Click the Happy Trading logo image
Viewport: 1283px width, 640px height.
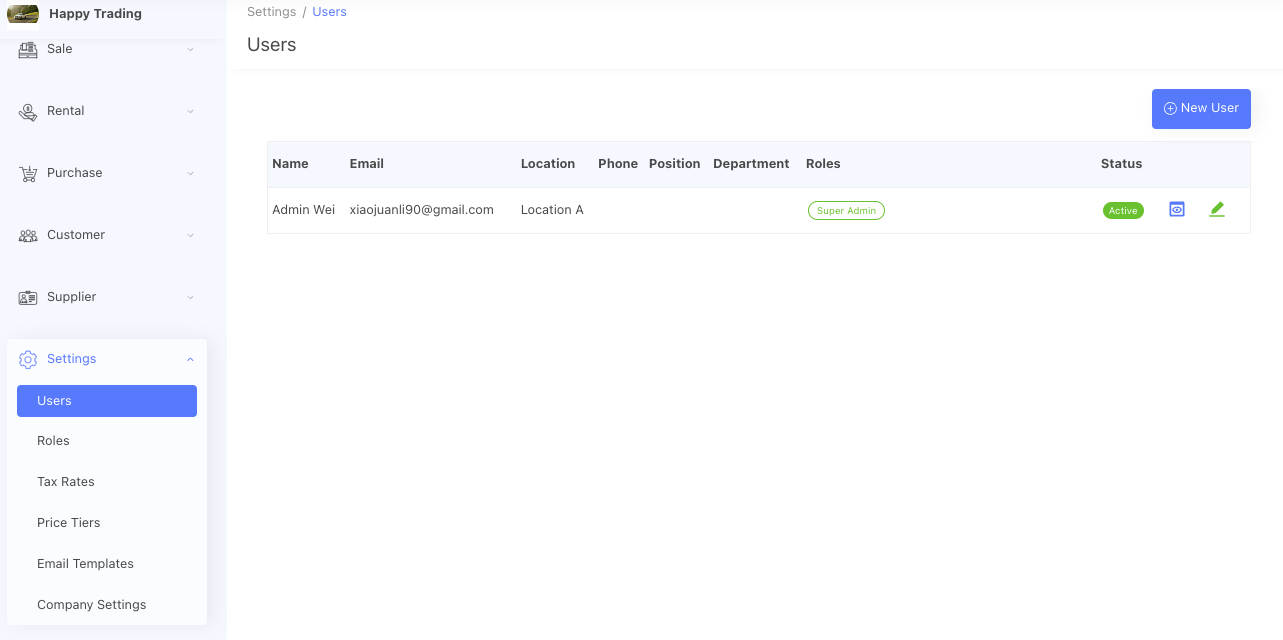click(23, 14)
